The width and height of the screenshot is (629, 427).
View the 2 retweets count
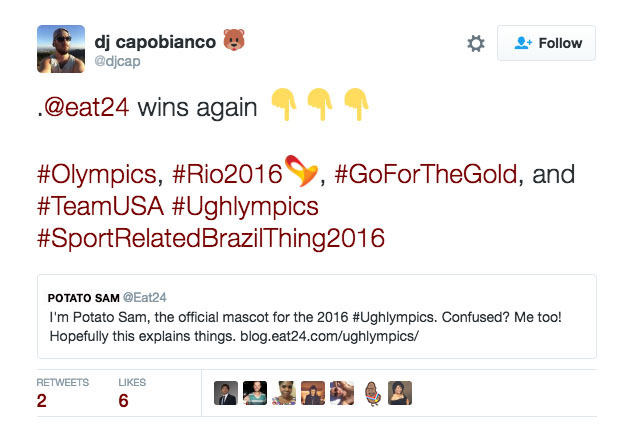[41, 401]
